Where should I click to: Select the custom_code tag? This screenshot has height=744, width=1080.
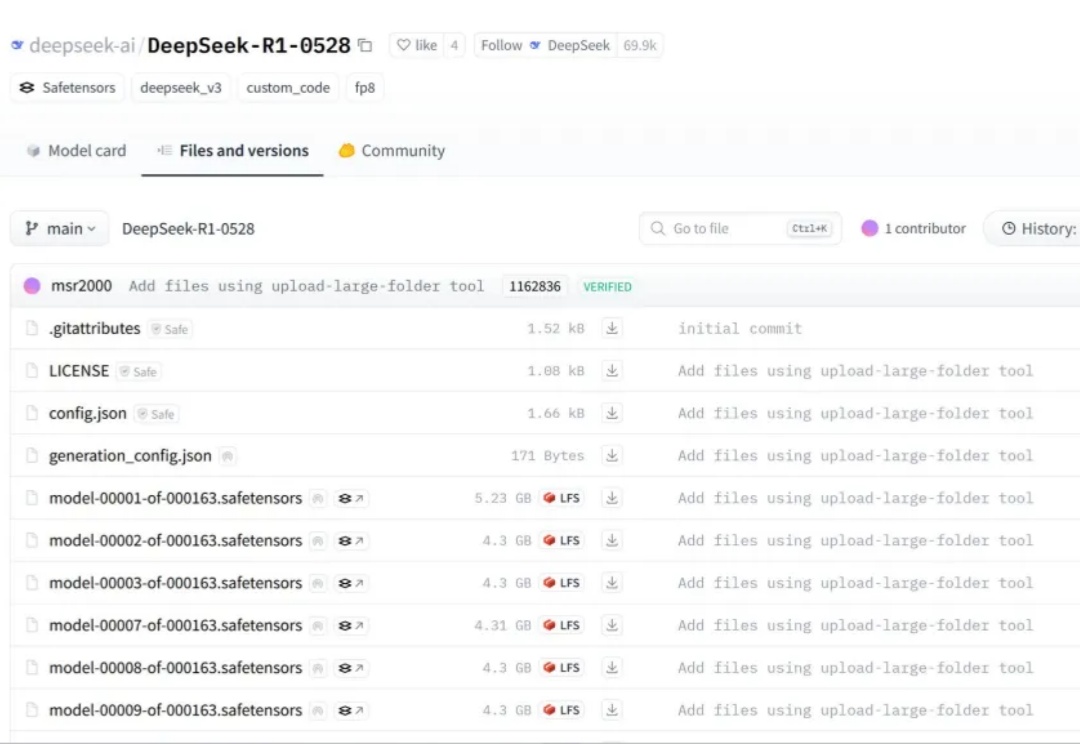(288, 87)
